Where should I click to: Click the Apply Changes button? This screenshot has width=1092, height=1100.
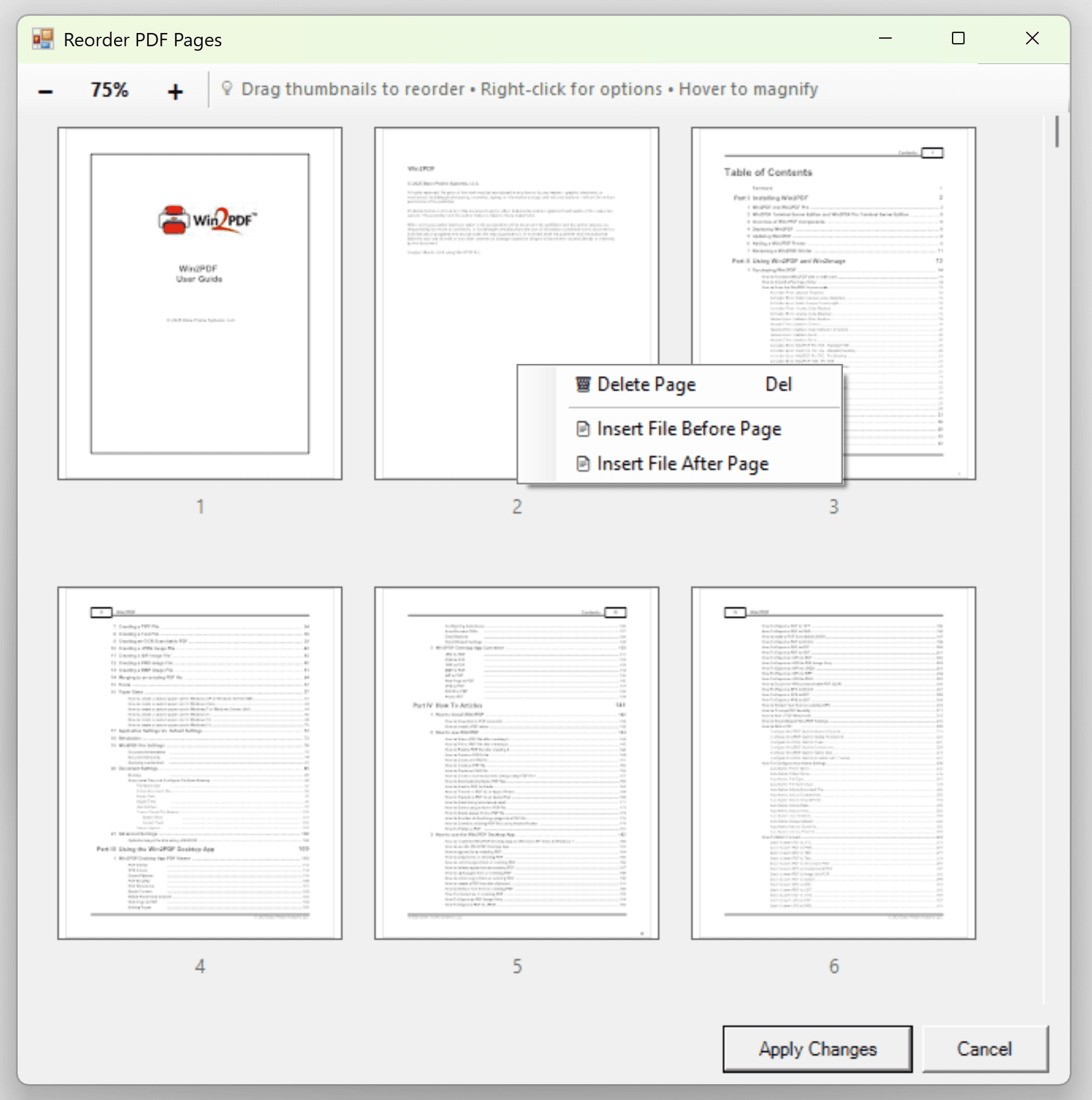pyautogui.click(x=816, y=1049)
